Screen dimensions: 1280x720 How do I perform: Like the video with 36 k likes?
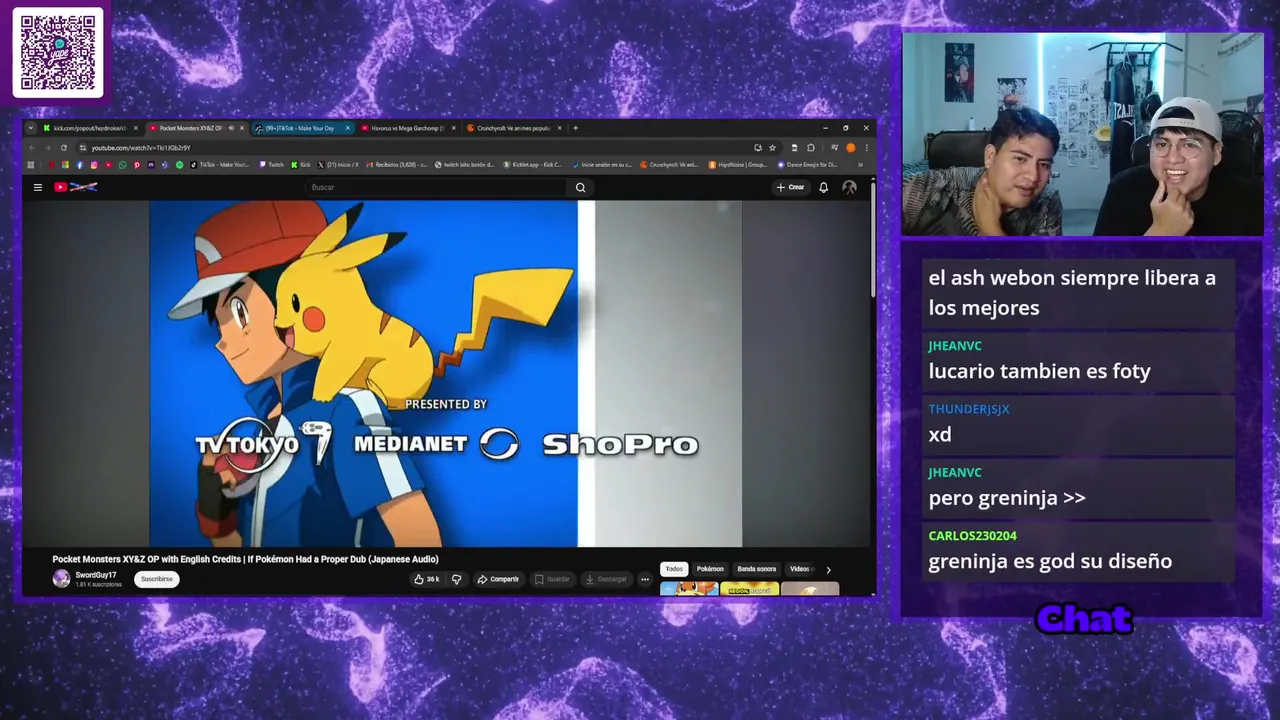point(427,579)
